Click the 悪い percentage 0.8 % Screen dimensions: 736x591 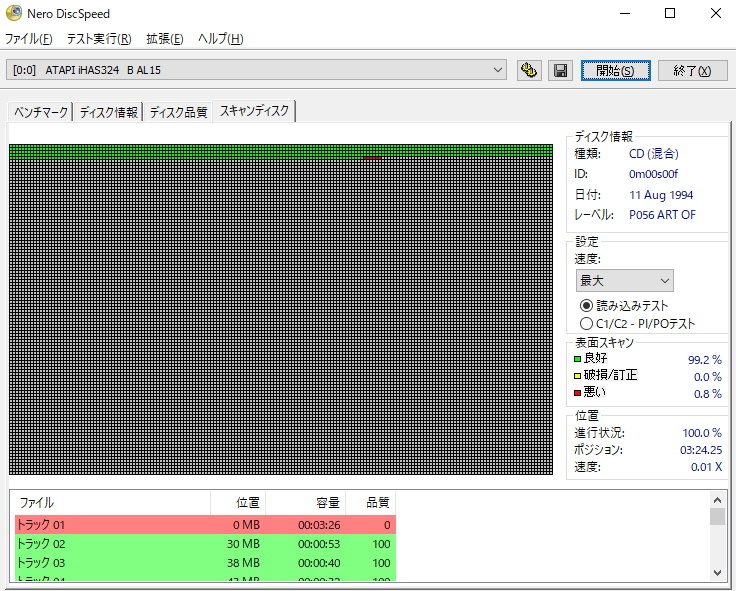point(707,393)
